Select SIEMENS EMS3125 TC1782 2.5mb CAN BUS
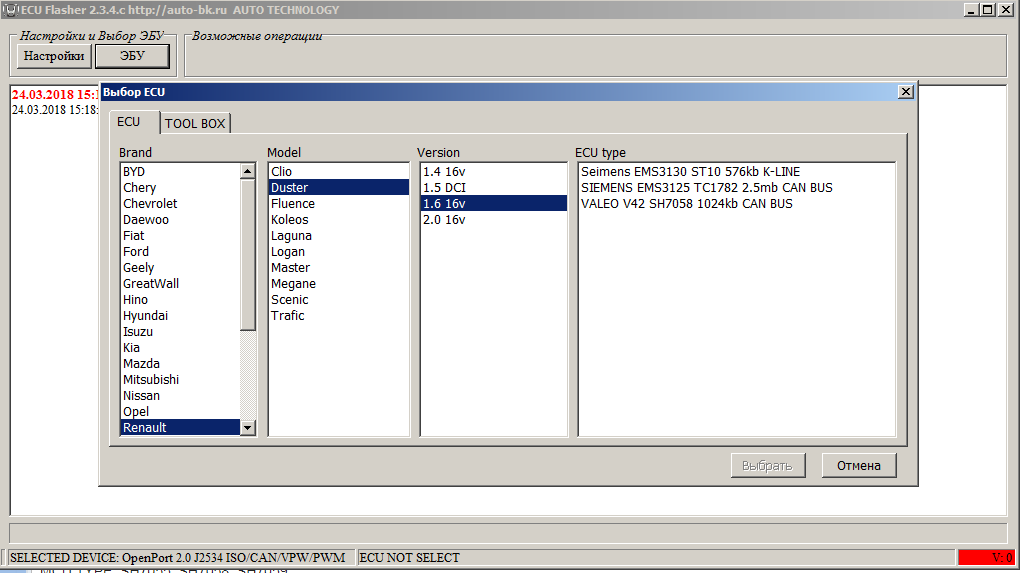The image size is (1020, 573). point(736,188)
